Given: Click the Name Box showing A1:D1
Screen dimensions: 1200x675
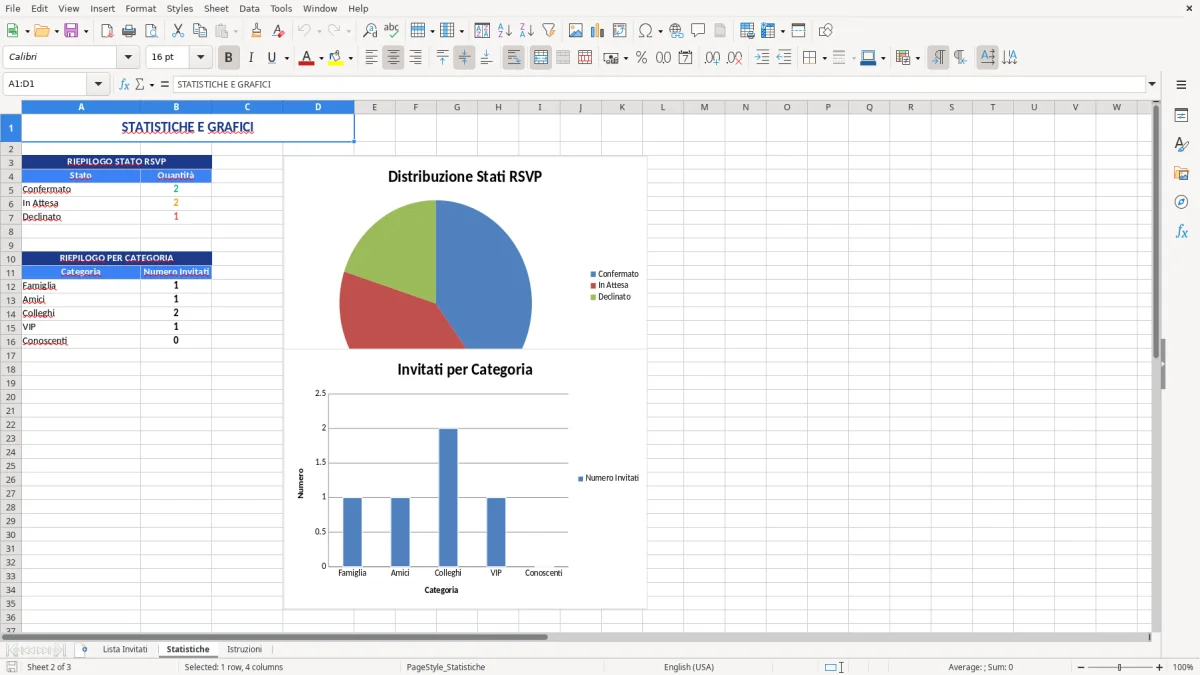Looking at the screenshot, I should pyautogui.click(x=45, y=84).
